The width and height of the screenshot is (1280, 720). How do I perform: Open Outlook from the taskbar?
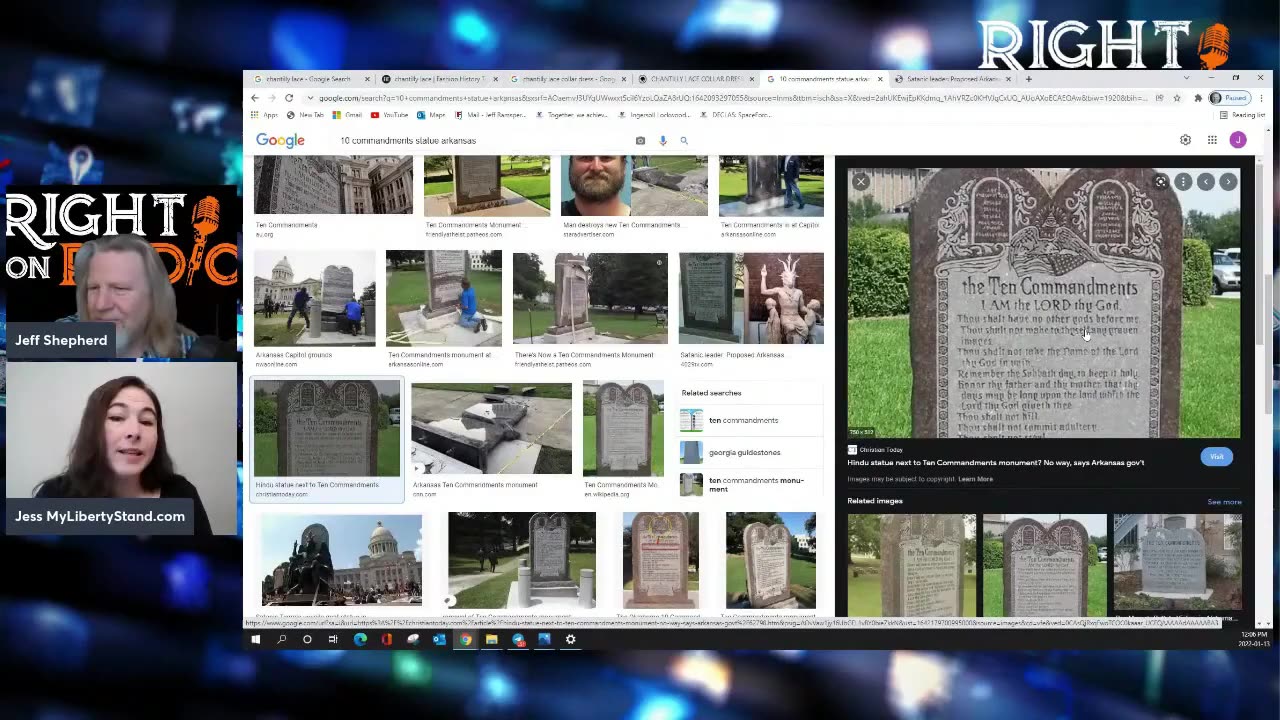click(439, 640)
